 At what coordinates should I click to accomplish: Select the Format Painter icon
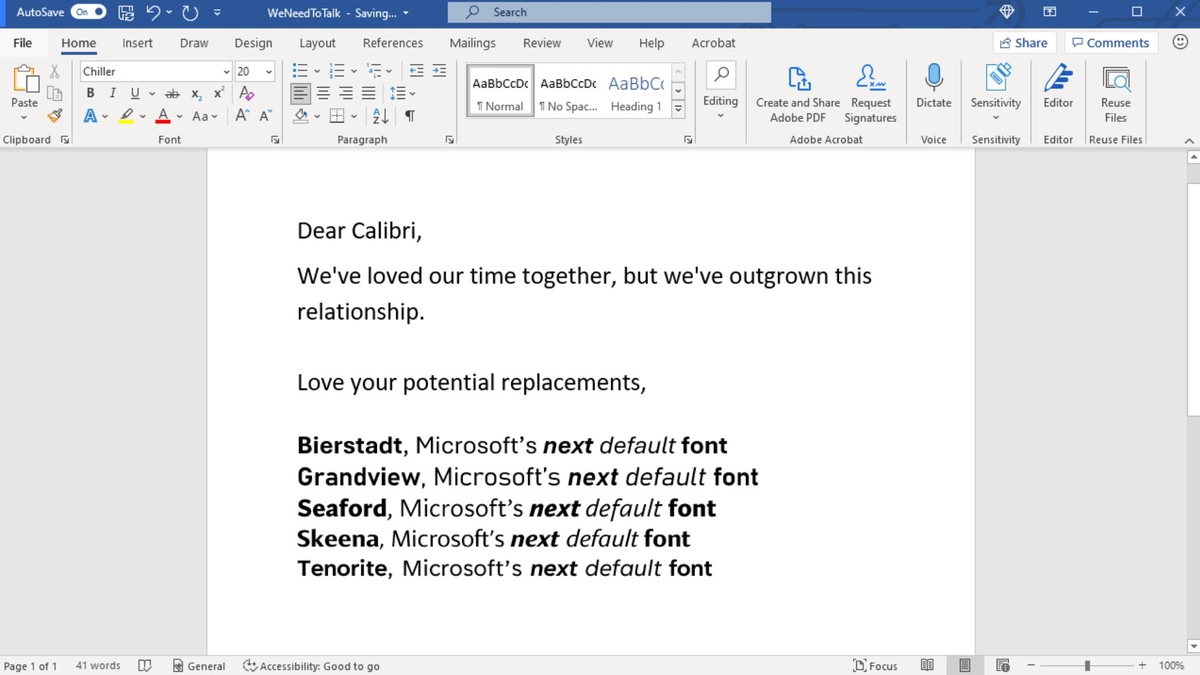(x=55, y=114)
